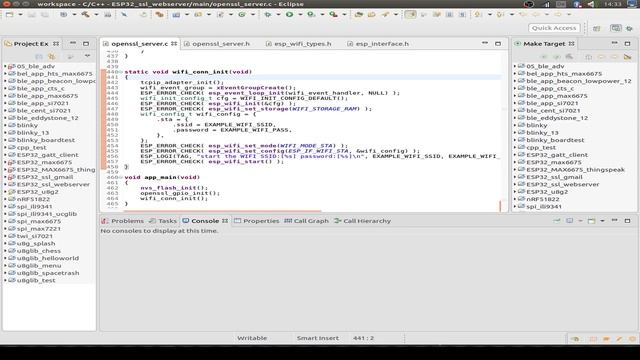Open the External Tools dropdown arrow
Image resolution: width=640 pixels, height=360 pixels.
click(344, 15)
